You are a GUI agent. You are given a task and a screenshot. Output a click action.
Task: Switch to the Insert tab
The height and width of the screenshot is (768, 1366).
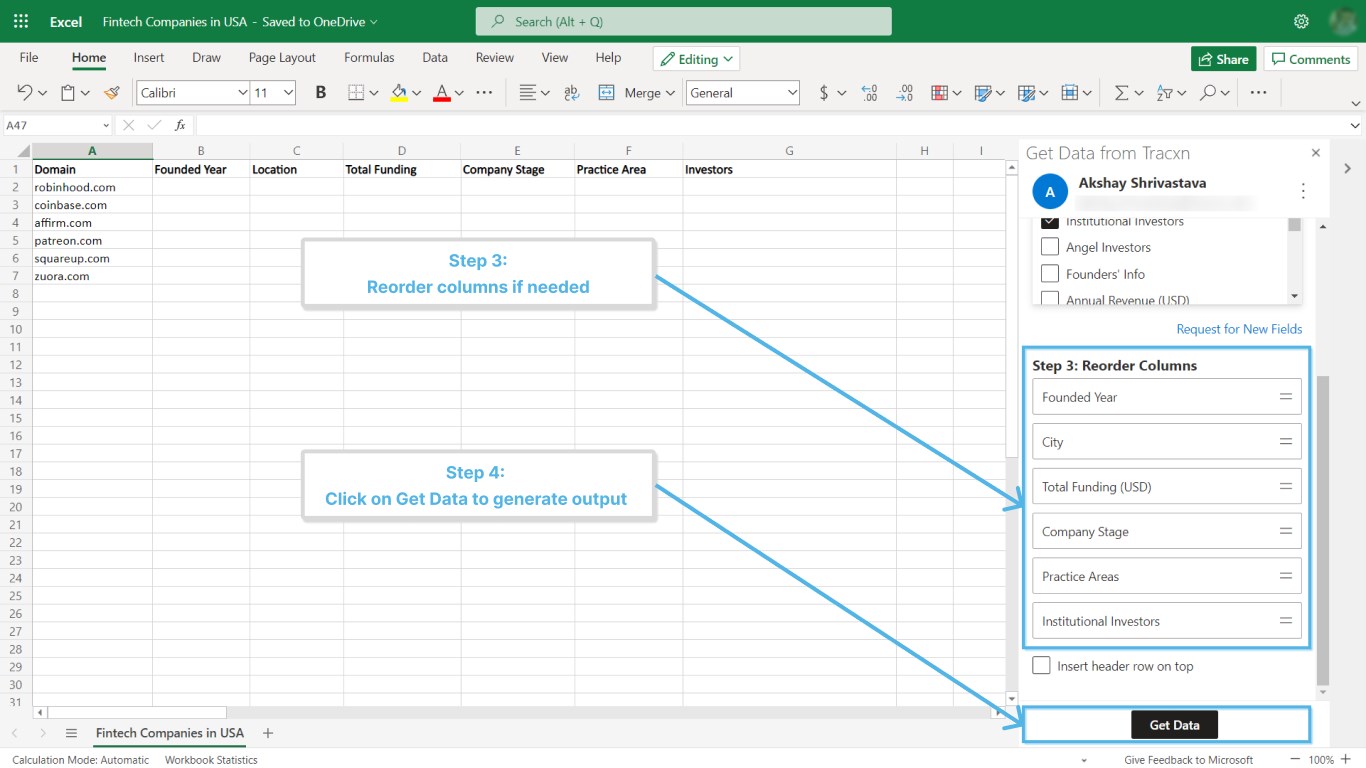pyautogui.click(x=149, y=58)
